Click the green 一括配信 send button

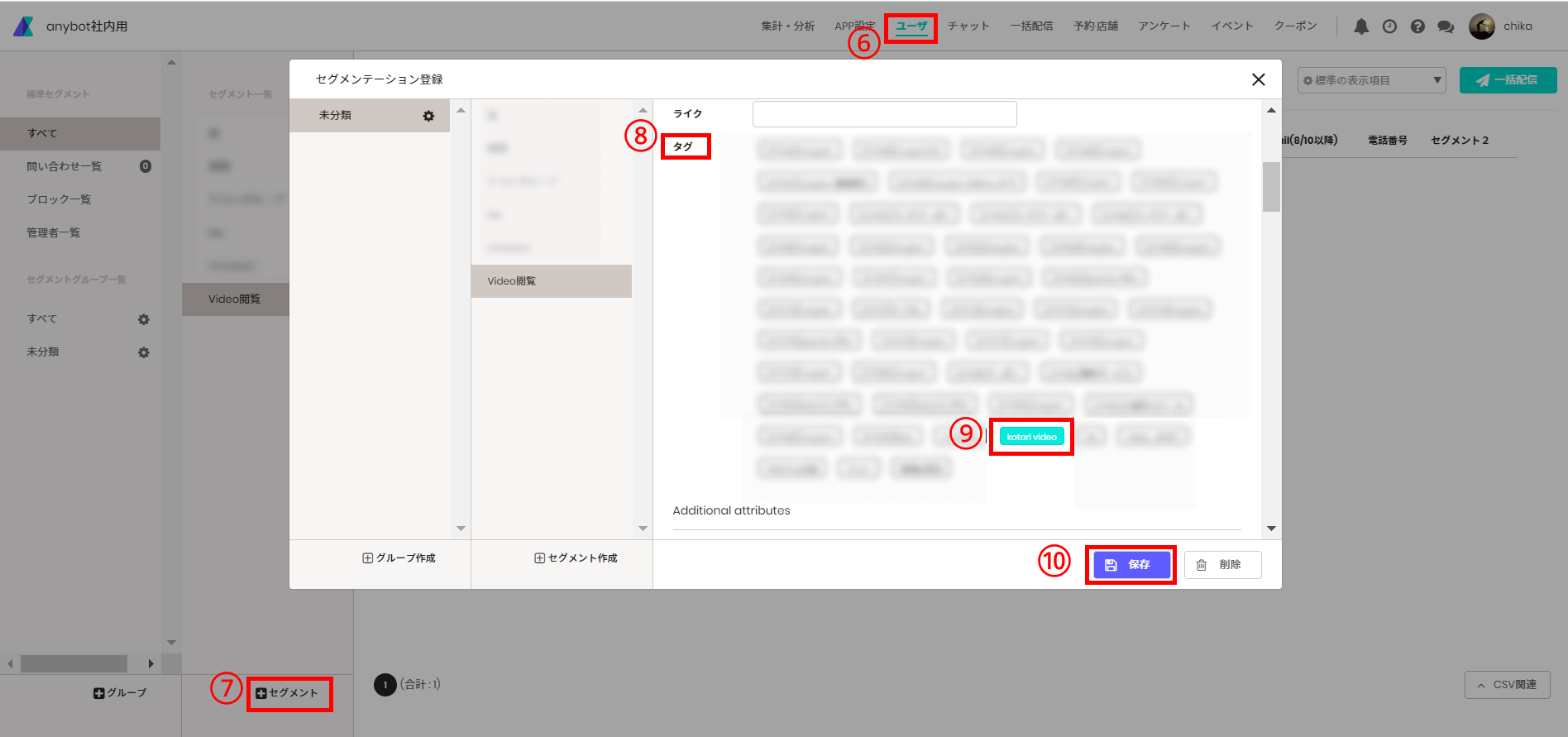(x=1508, y=80)
